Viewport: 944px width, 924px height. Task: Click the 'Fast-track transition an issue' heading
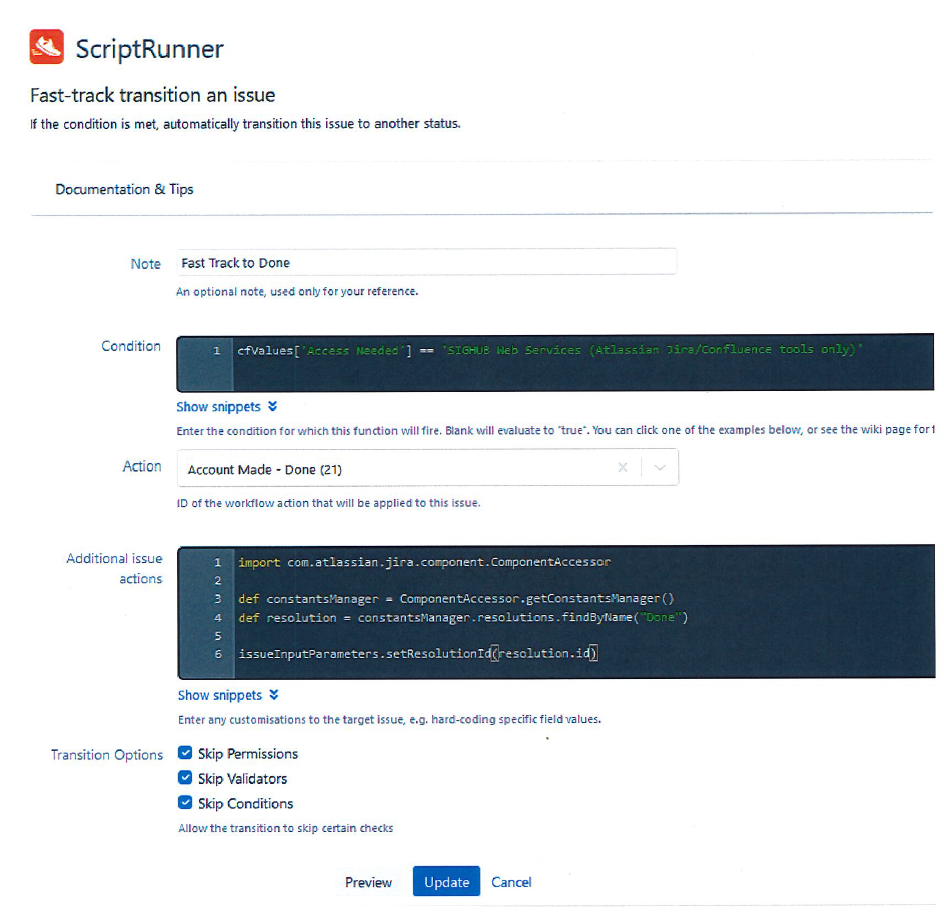152,95
